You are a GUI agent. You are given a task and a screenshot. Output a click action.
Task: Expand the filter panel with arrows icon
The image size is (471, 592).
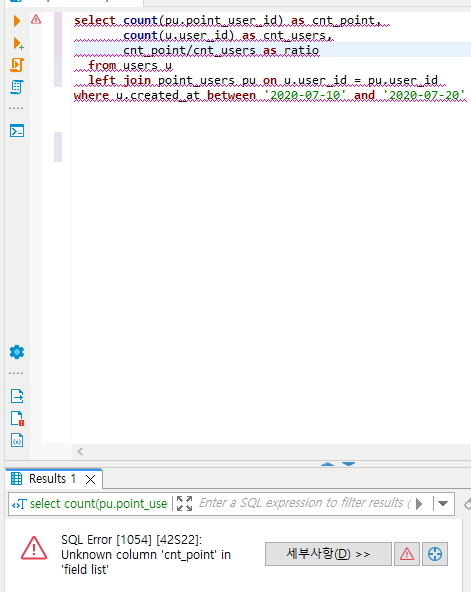185,503
